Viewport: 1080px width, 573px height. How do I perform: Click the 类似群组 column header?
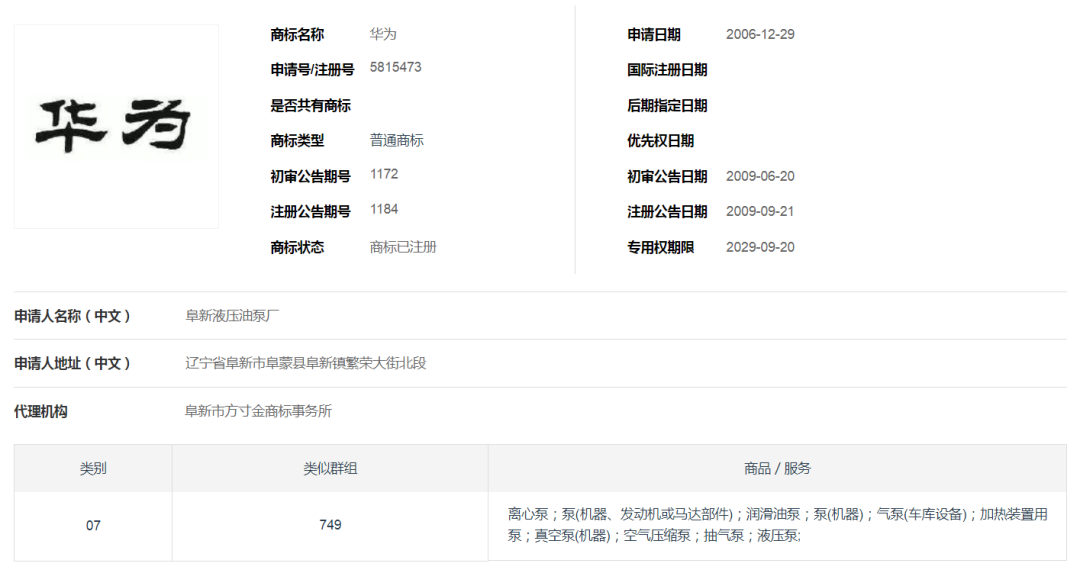[x=330, y=468]
